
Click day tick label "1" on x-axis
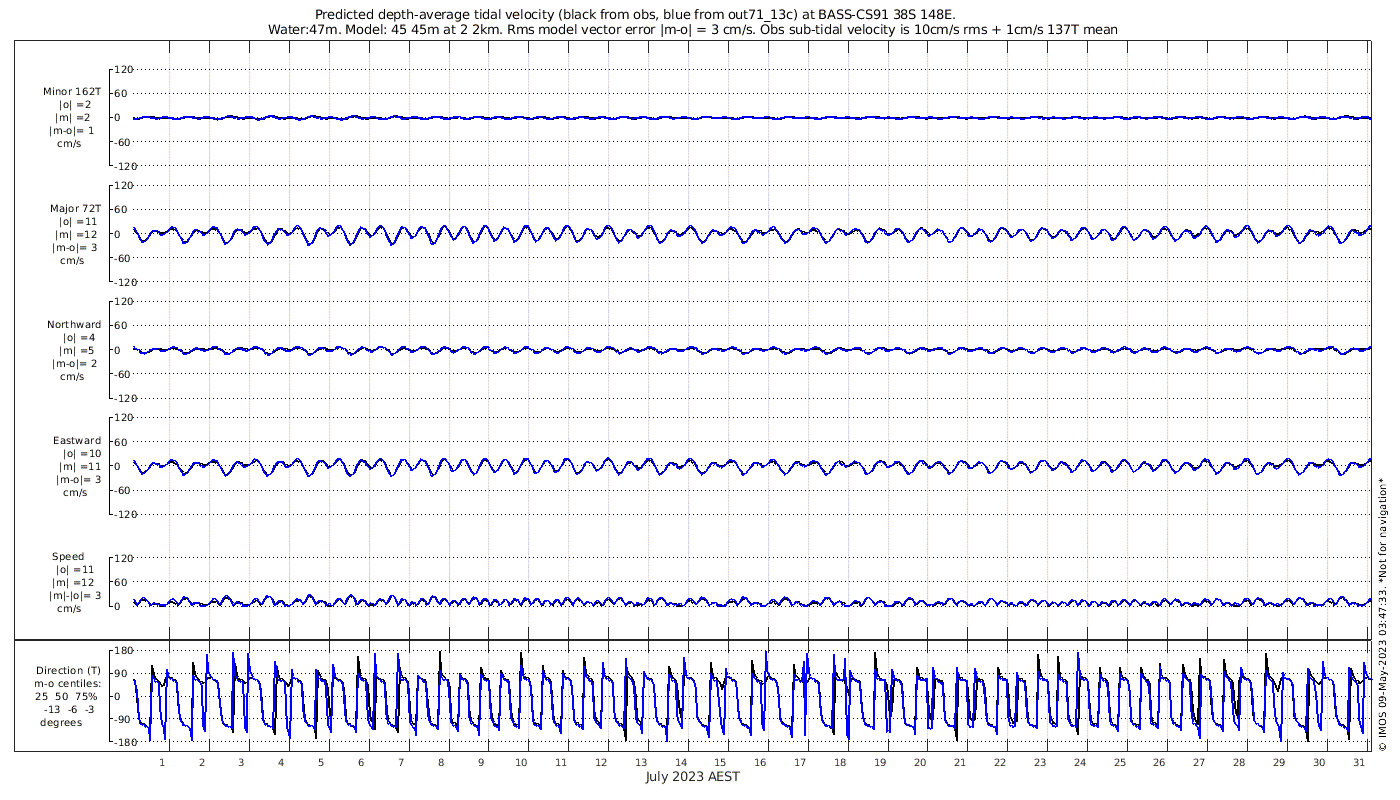162,762
